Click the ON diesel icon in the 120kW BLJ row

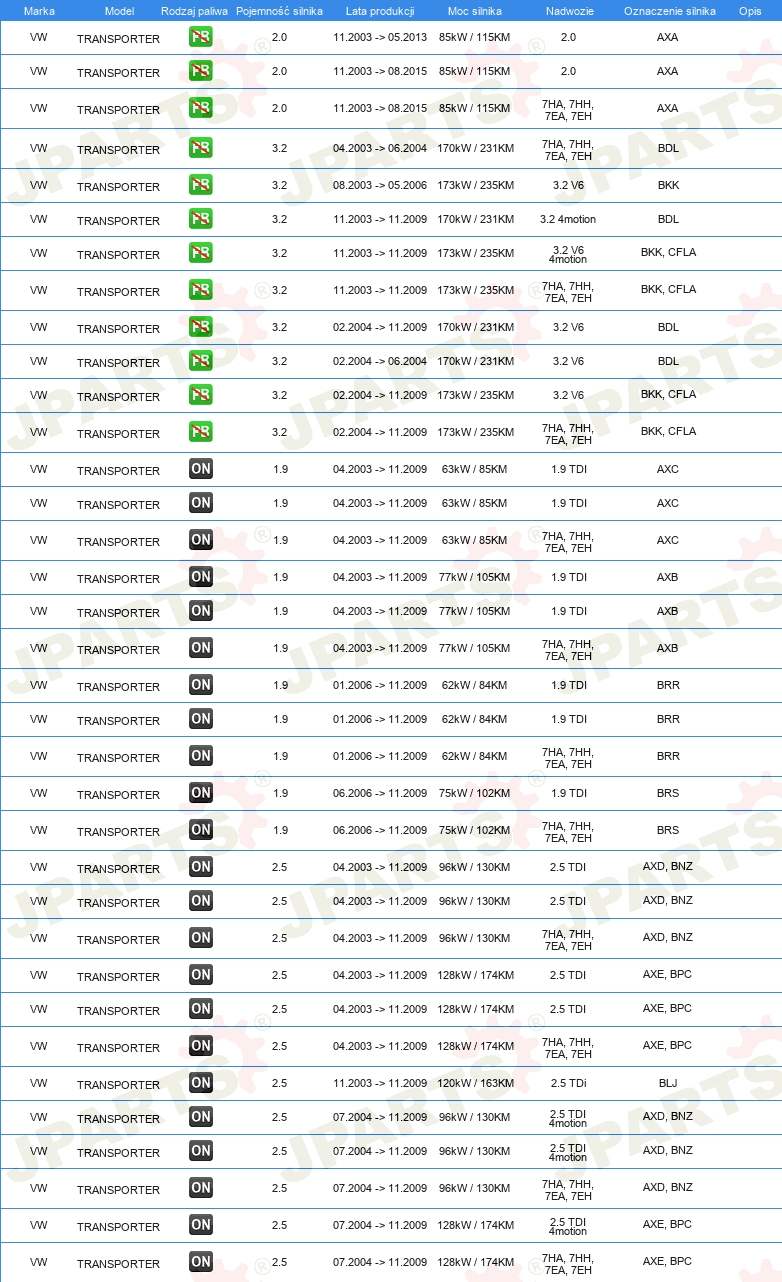(x=201, y=1083)
